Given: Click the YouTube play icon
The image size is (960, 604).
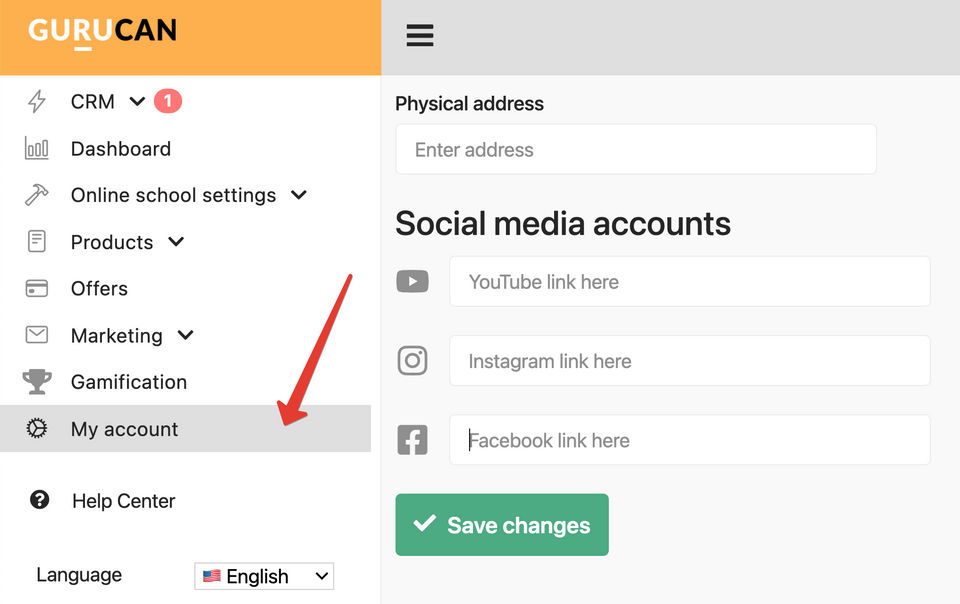Looking at the screenshot, I should point(413,281).
